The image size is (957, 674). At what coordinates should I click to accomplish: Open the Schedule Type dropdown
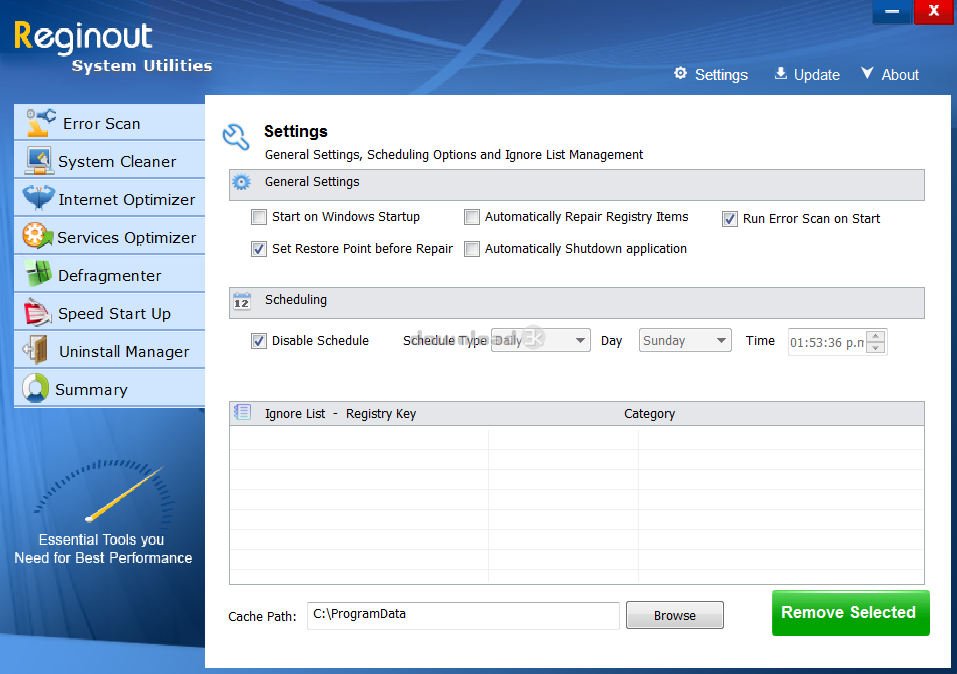click(541, 340)
